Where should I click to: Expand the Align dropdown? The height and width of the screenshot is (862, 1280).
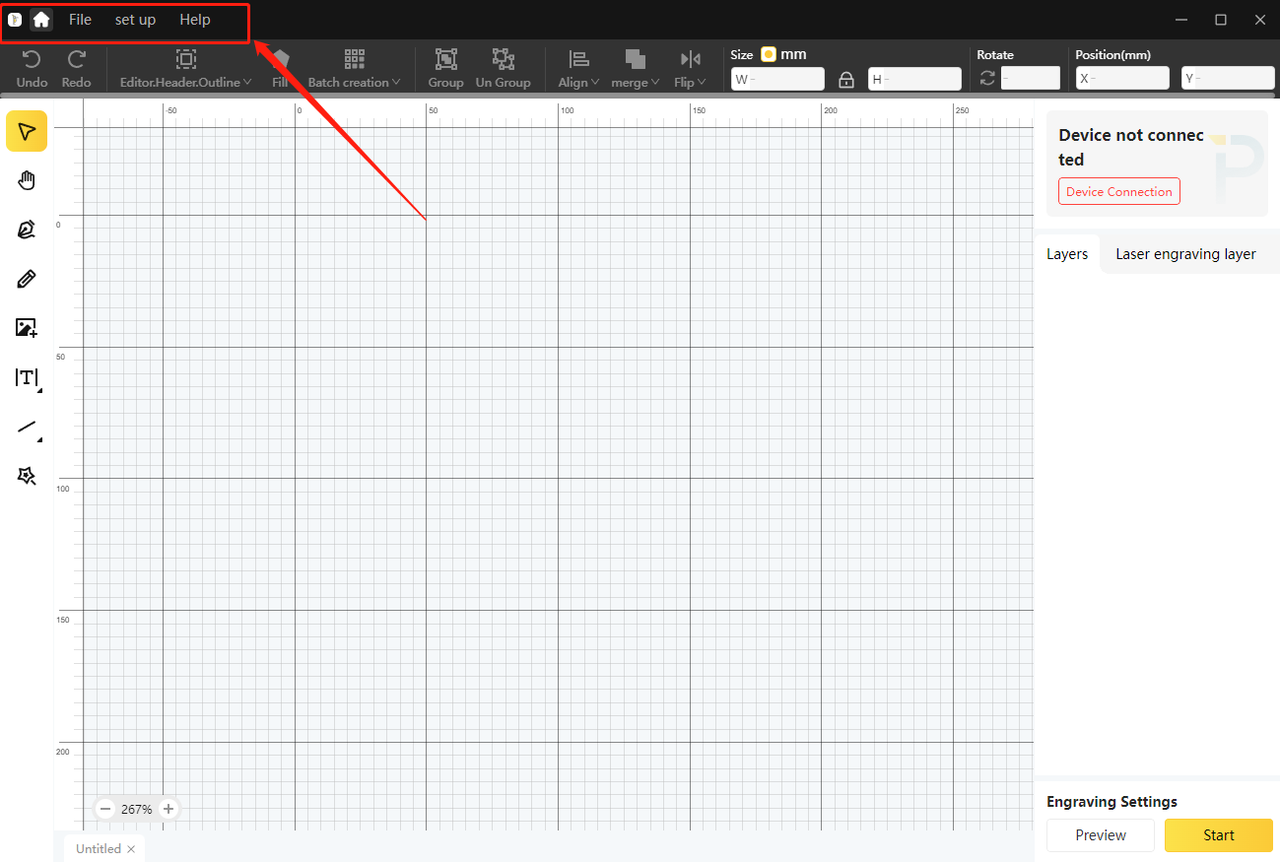(x=578, y=69)
